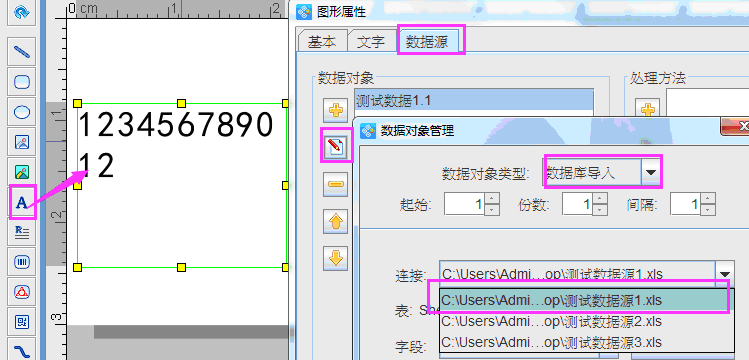Decrease the 起始 value with the down stepper

[492, 210]
